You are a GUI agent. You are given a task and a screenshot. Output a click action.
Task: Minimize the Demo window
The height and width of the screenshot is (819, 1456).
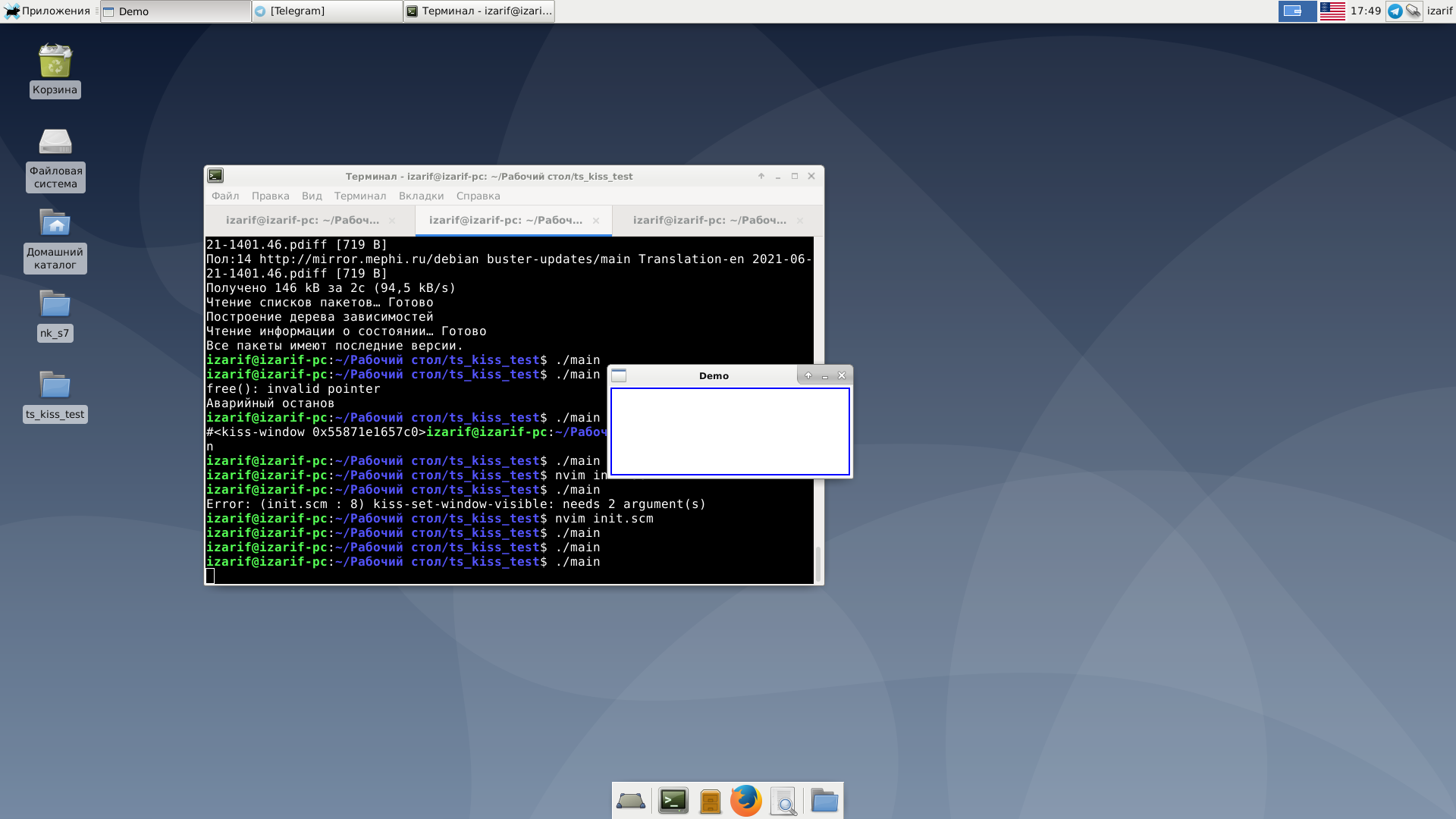(825, 375)
